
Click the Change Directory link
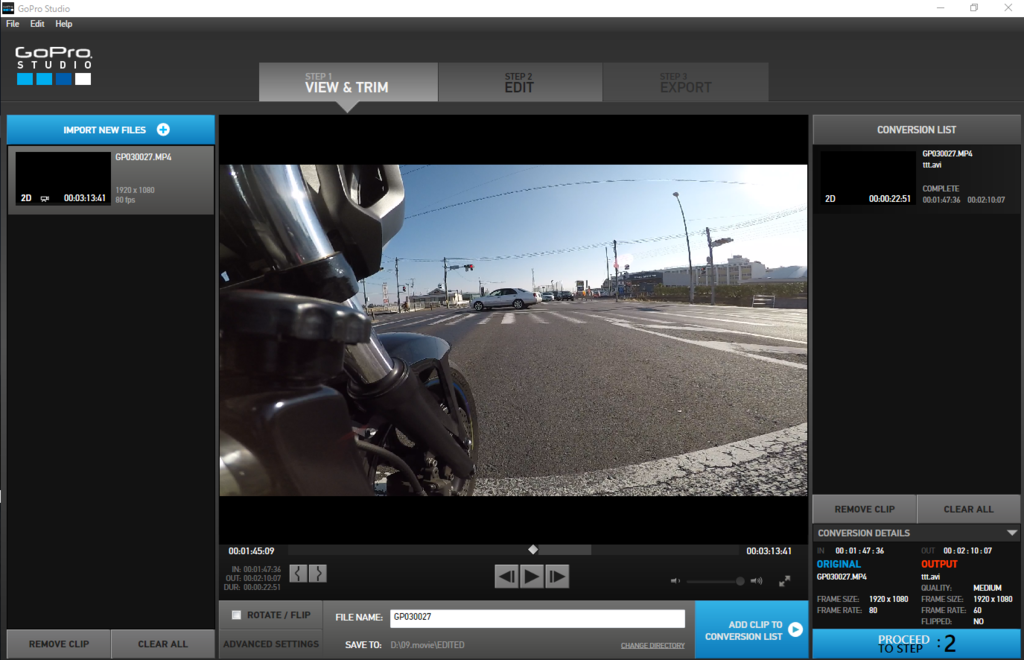point(652,646)
